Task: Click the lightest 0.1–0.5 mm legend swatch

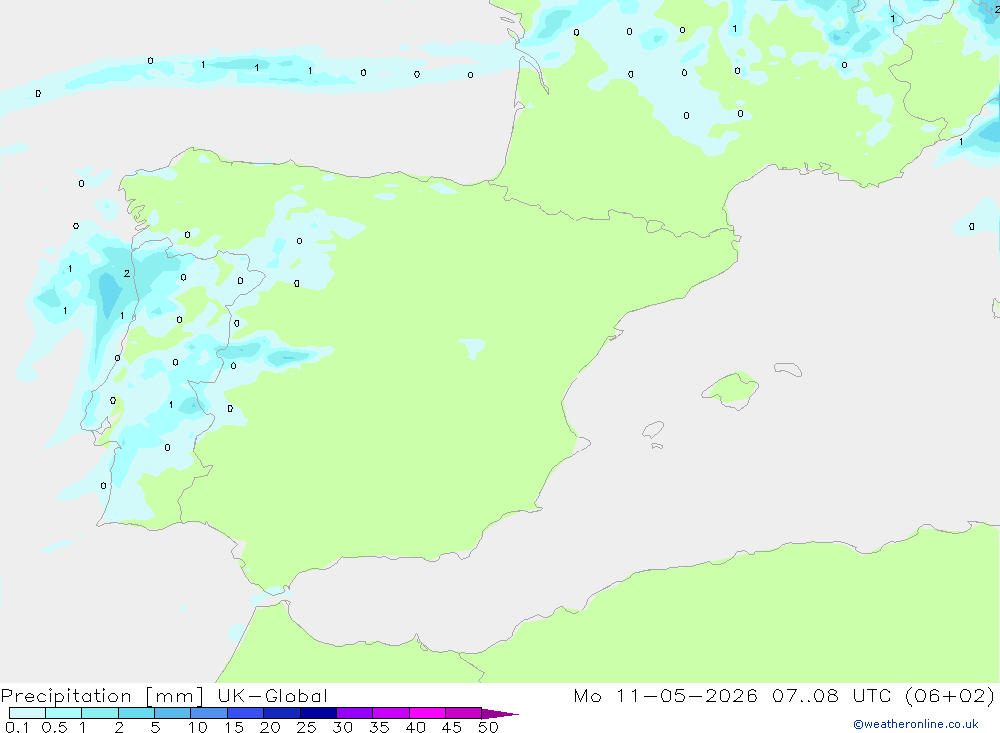Action: 27,713
